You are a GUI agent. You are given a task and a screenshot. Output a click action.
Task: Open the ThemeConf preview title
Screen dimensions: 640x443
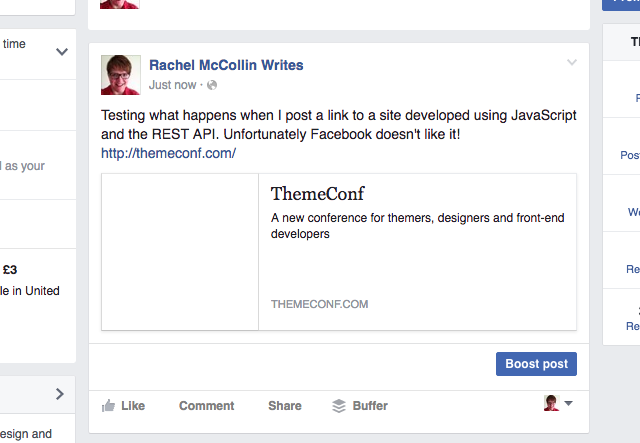[x=317, y=194]
